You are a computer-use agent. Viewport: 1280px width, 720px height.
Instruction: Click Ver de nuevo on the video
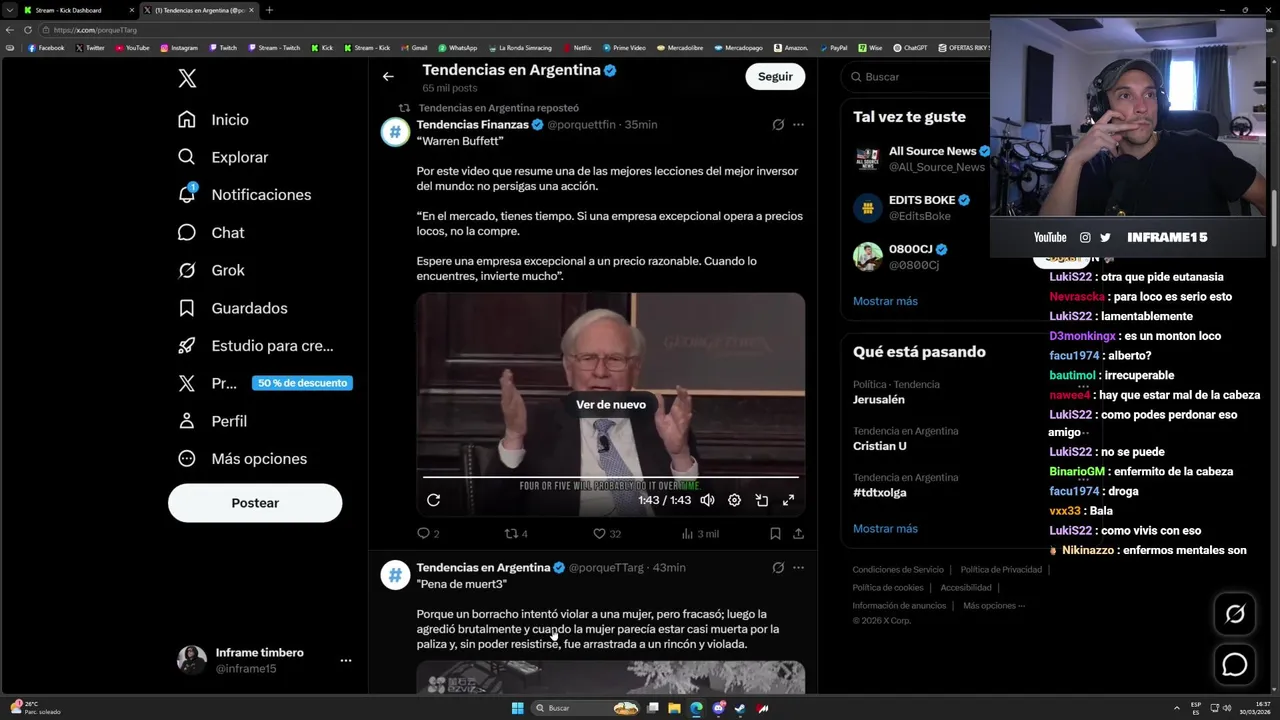(611, 404)
